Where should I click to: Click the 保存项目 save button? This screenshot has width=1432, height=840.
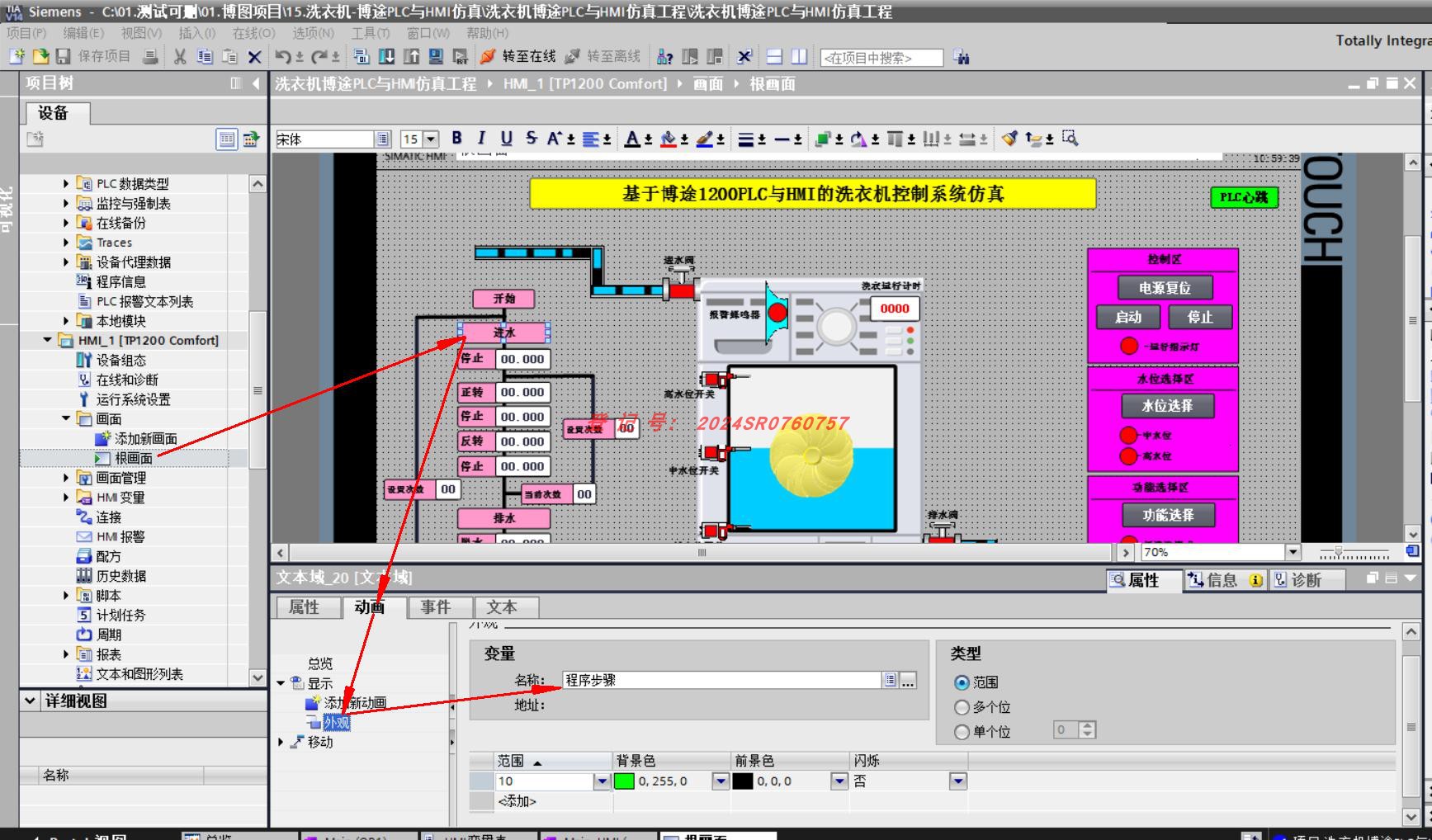92,56
